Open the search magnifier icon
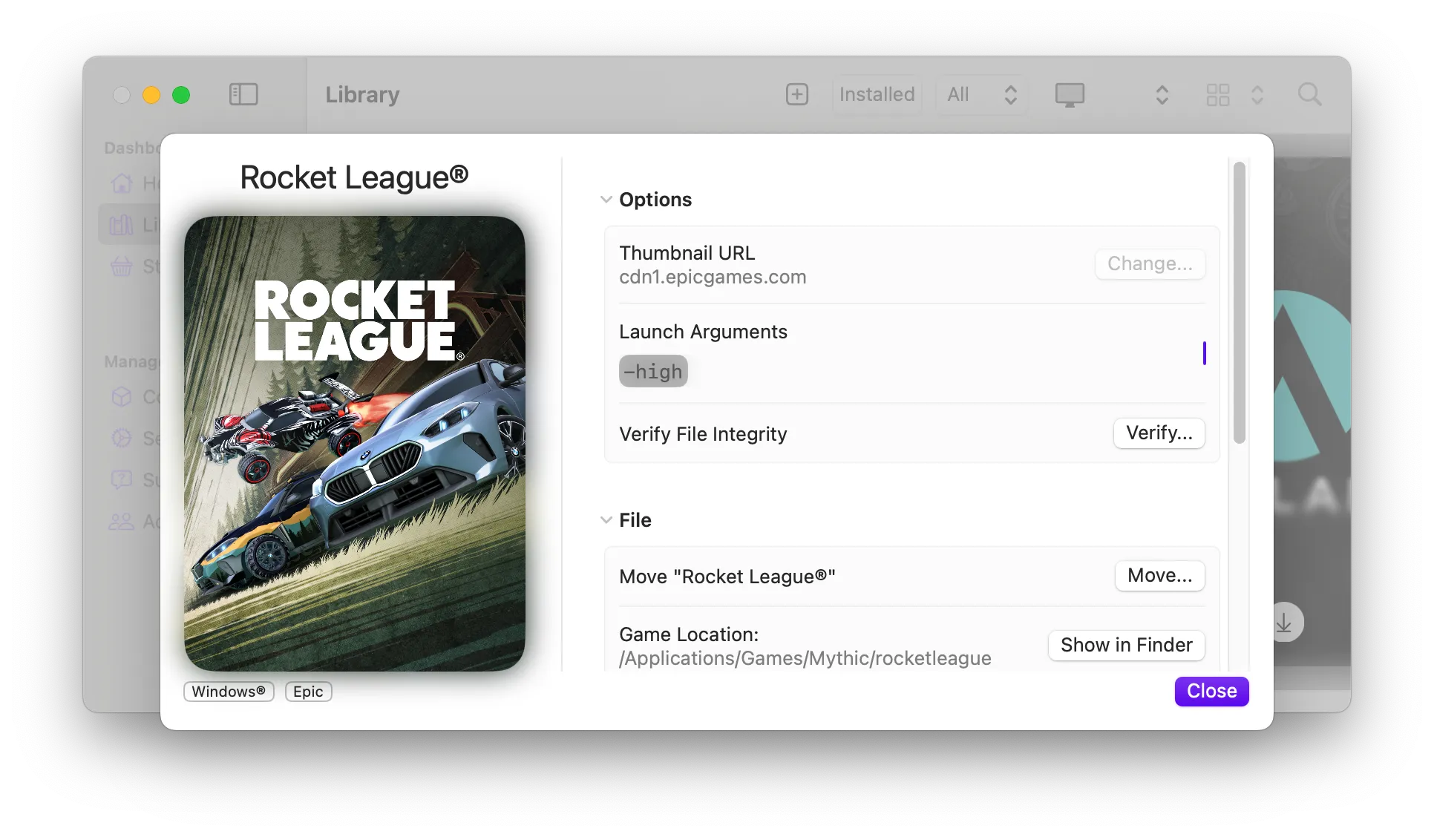This screenshot has width=1434, height=840. tap(1309, 94)
